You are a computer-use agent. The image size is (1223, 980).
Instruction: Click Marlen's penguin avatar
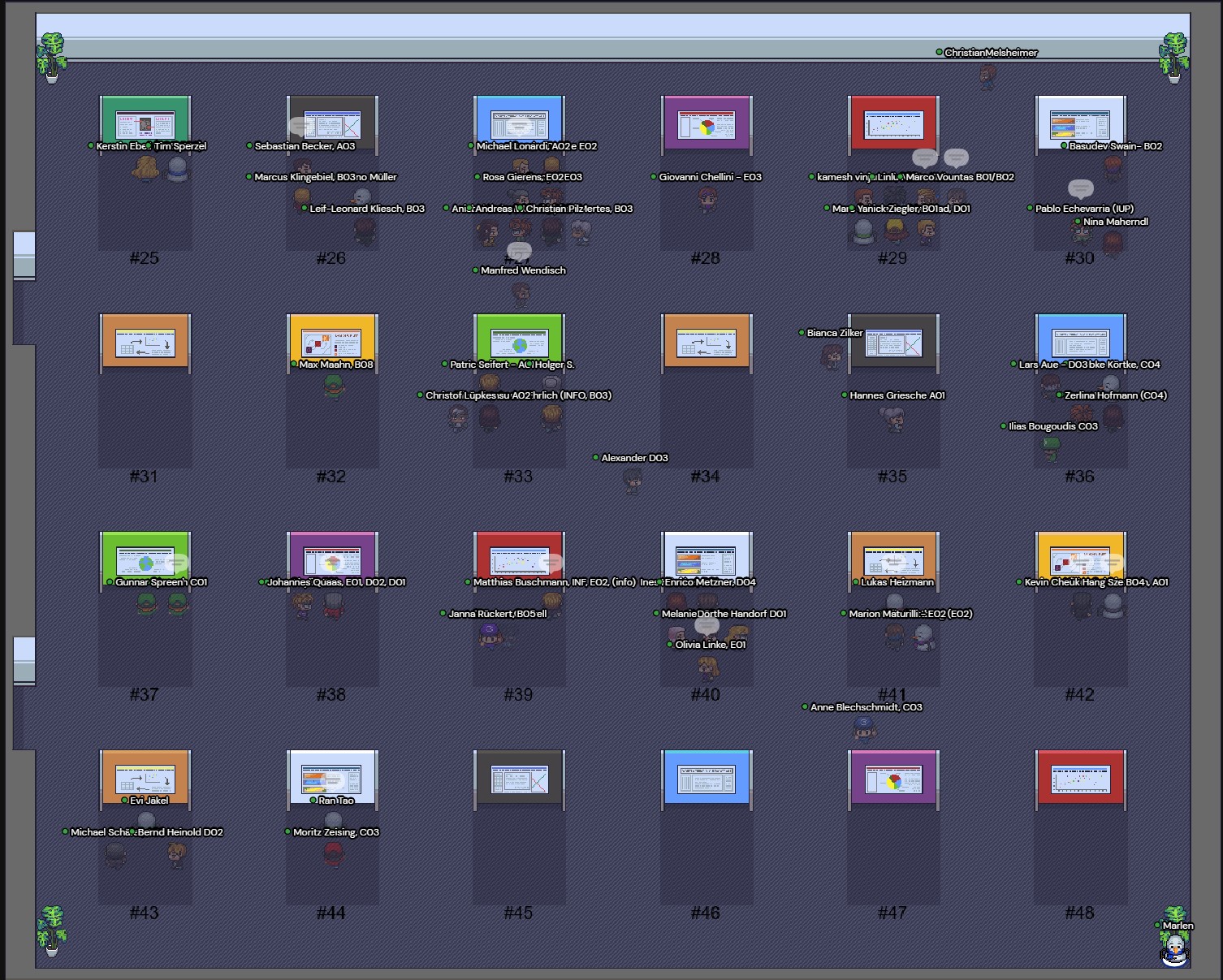1173,949
